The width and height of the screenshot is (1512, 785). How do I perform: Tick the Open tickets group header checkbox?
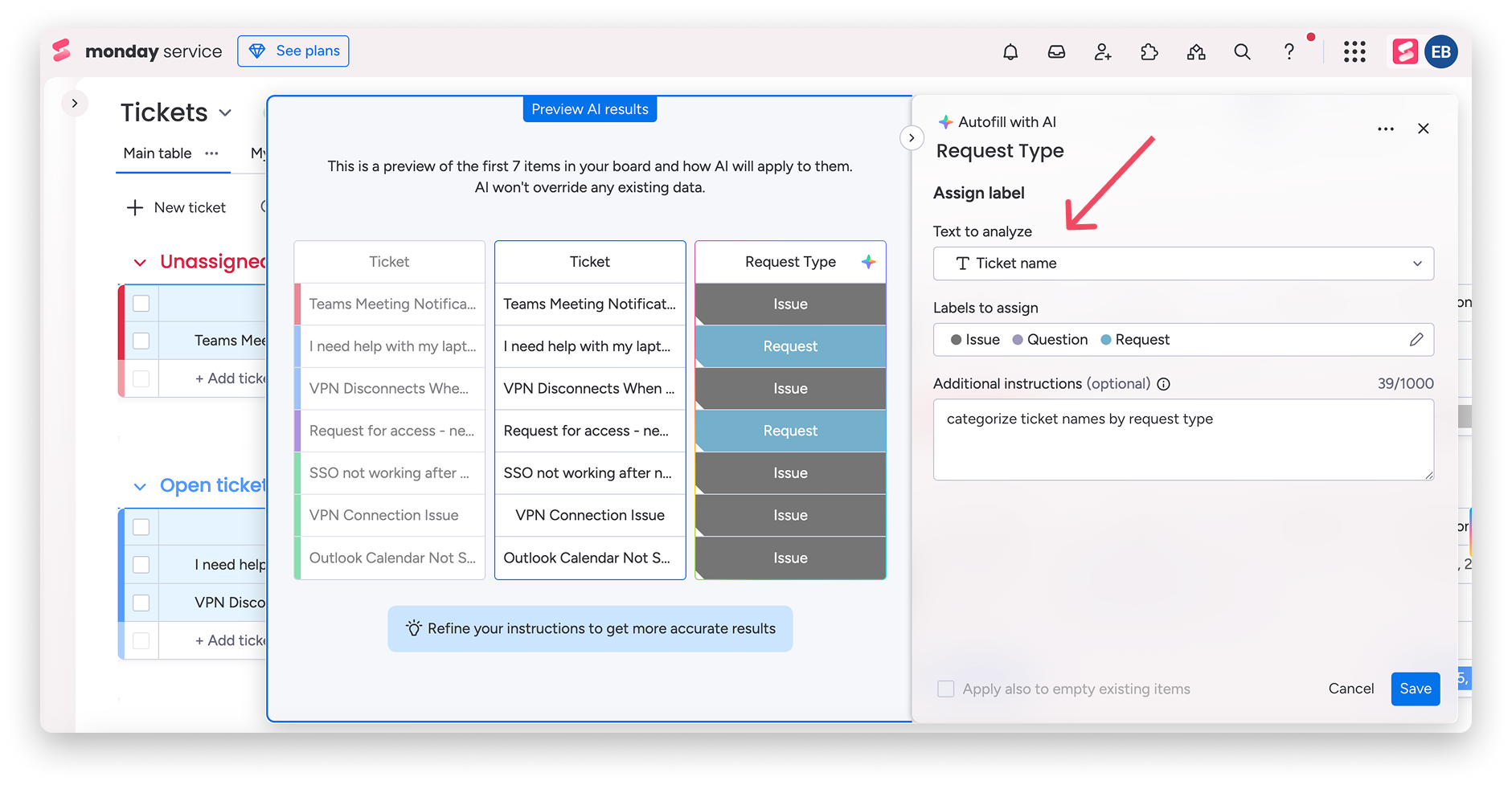point(141,527)
